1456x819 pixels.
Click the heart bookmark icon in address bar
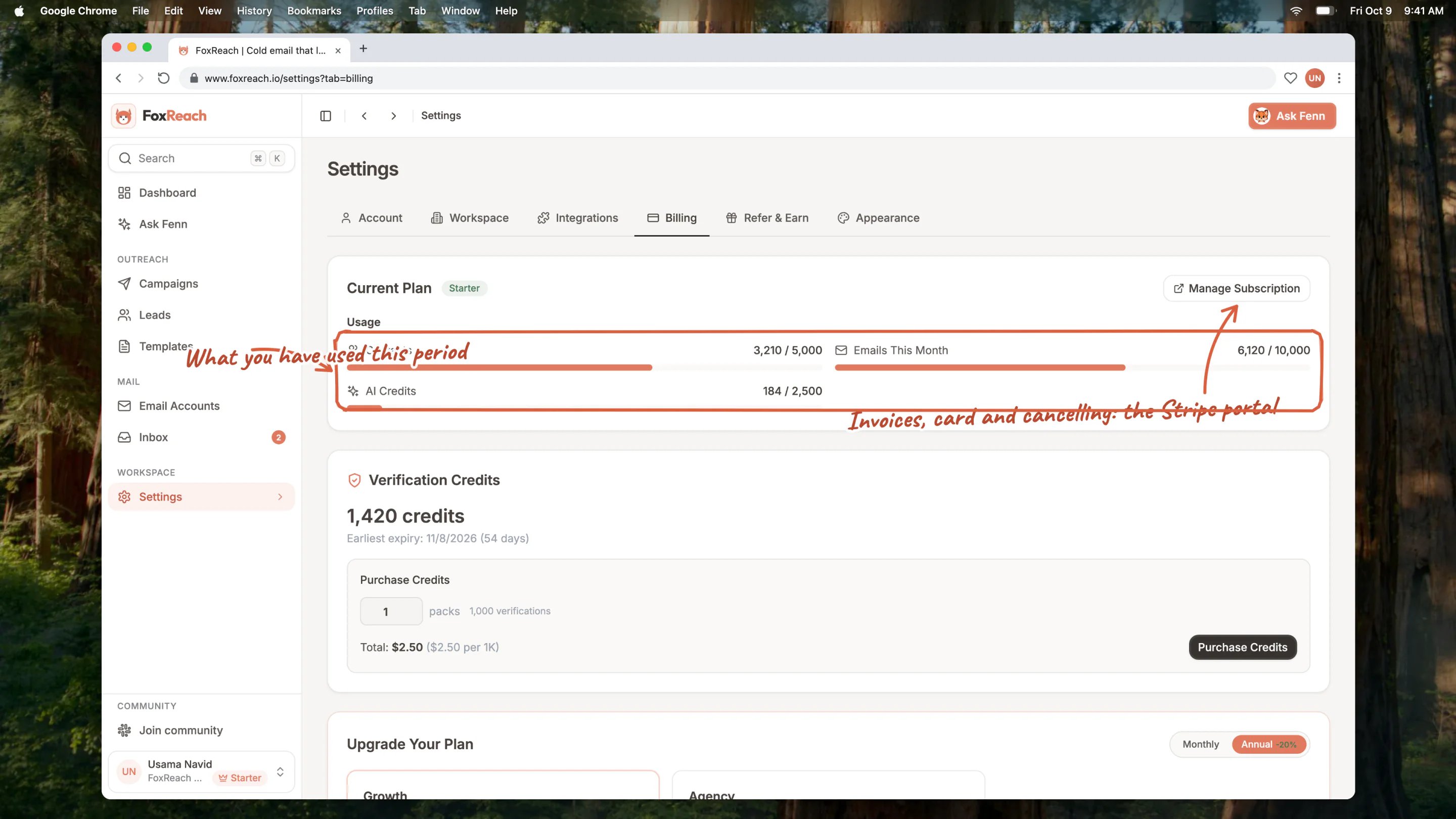[1290, 78]
